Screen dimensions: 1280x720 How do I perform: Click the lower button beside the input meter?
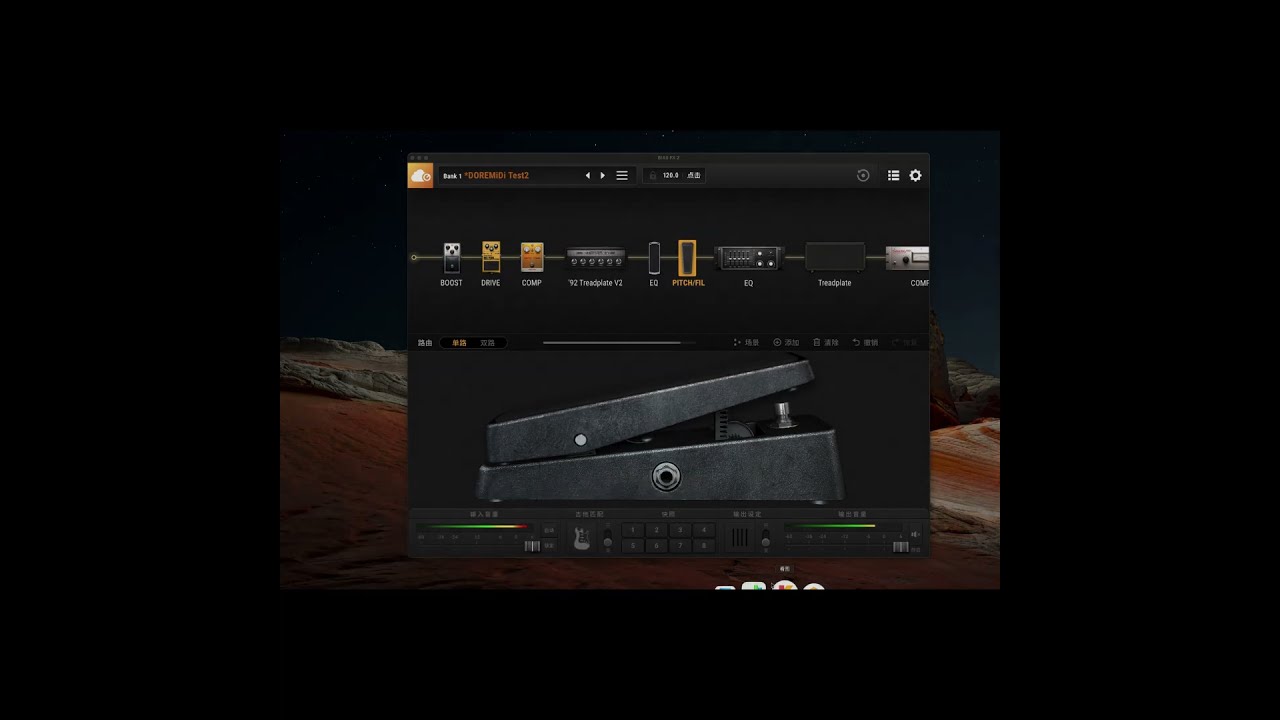pos(549,546)
